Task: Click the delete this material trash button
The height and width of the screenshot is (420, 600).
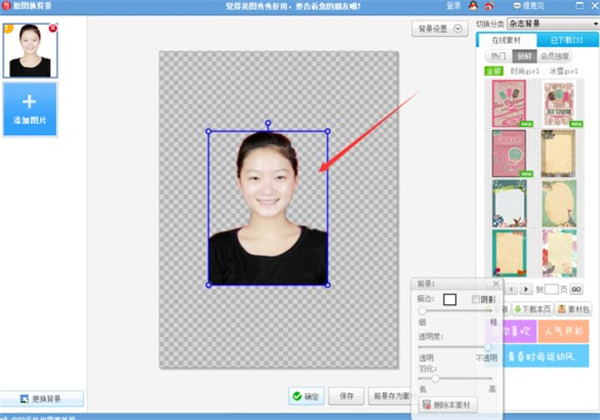Action: point(448,405)
